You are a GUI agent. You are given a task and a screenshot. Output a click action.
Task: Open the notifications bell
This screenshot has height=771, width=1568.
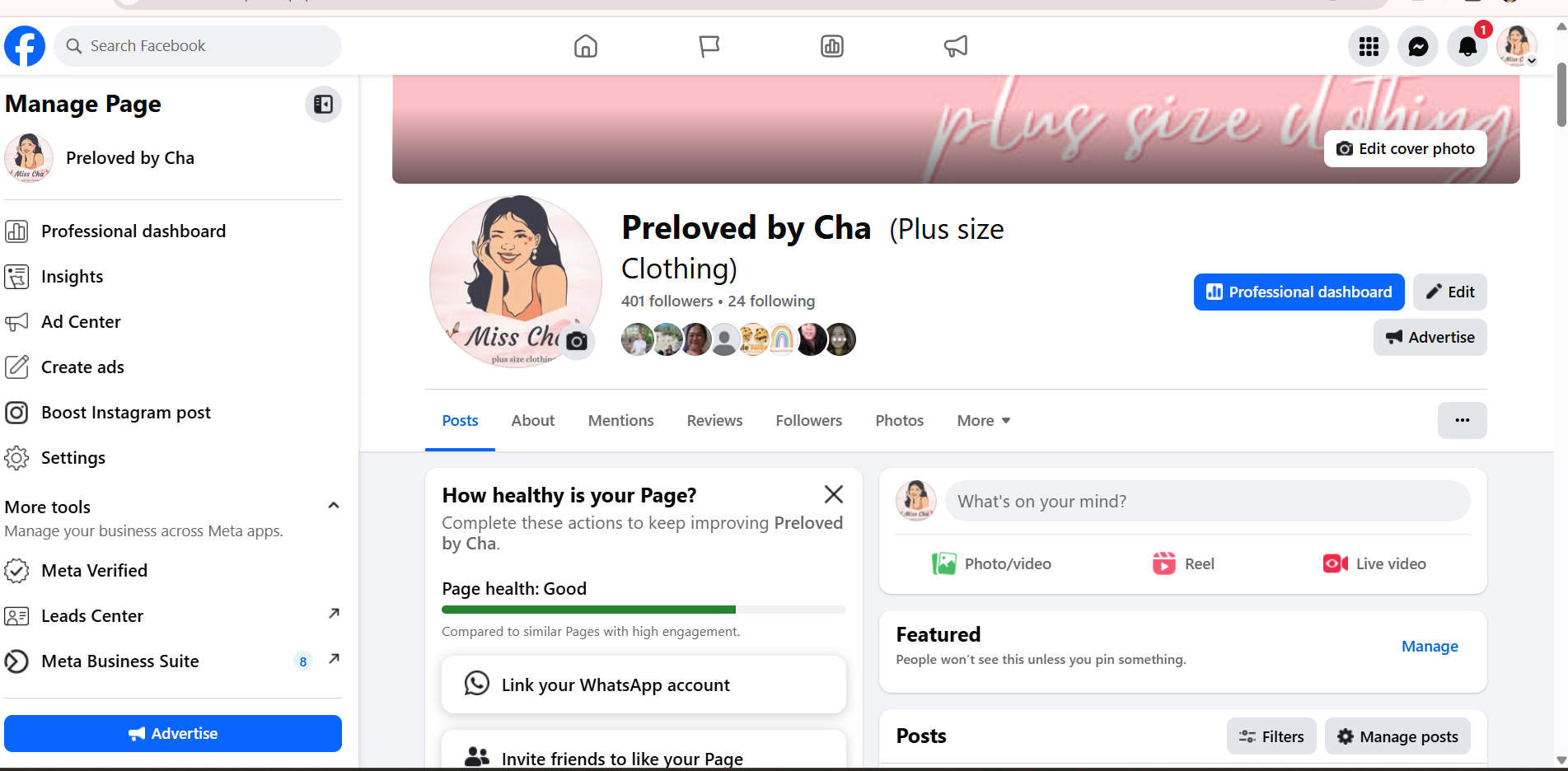(1467, 46)
